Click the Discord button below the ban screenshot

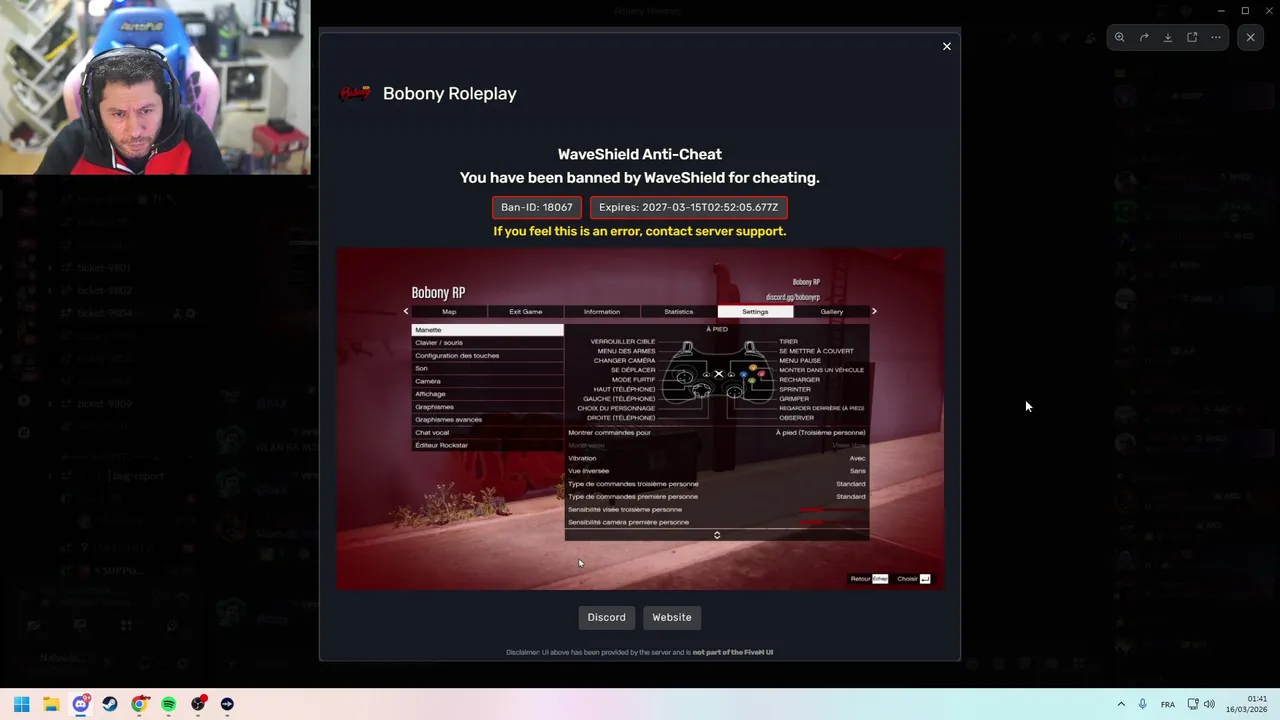click(x=606, y=617)
